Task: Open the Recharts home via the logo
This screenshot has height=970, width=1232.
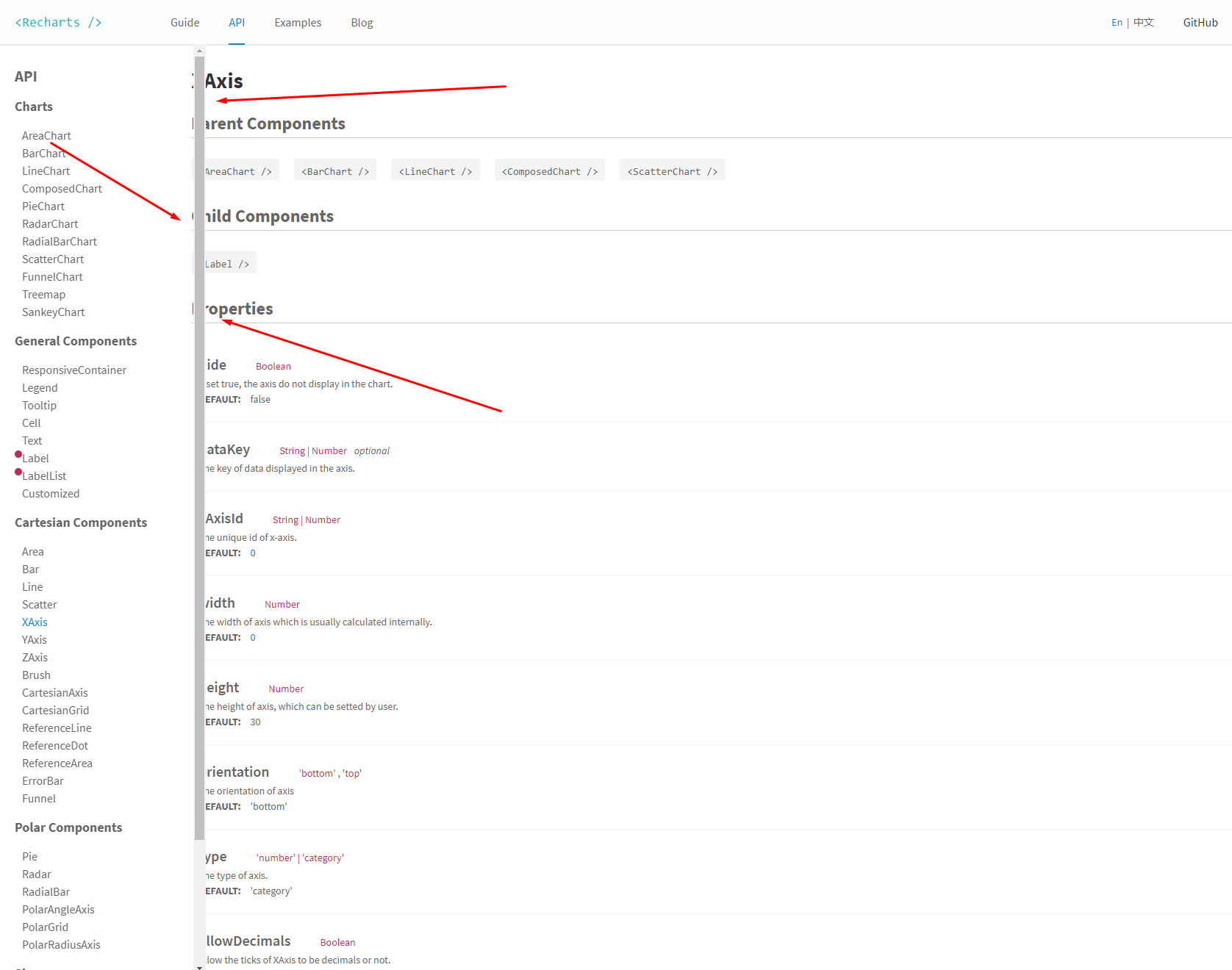Action: [58, 22]
